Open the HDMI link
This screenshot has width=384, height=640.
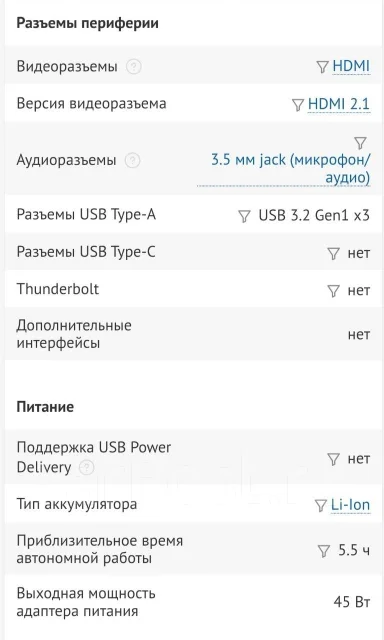tap(351, 66)
